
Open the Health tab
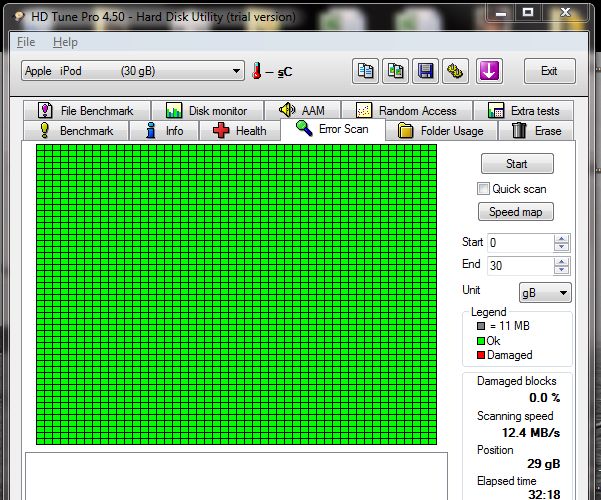(x=239, y=131)
